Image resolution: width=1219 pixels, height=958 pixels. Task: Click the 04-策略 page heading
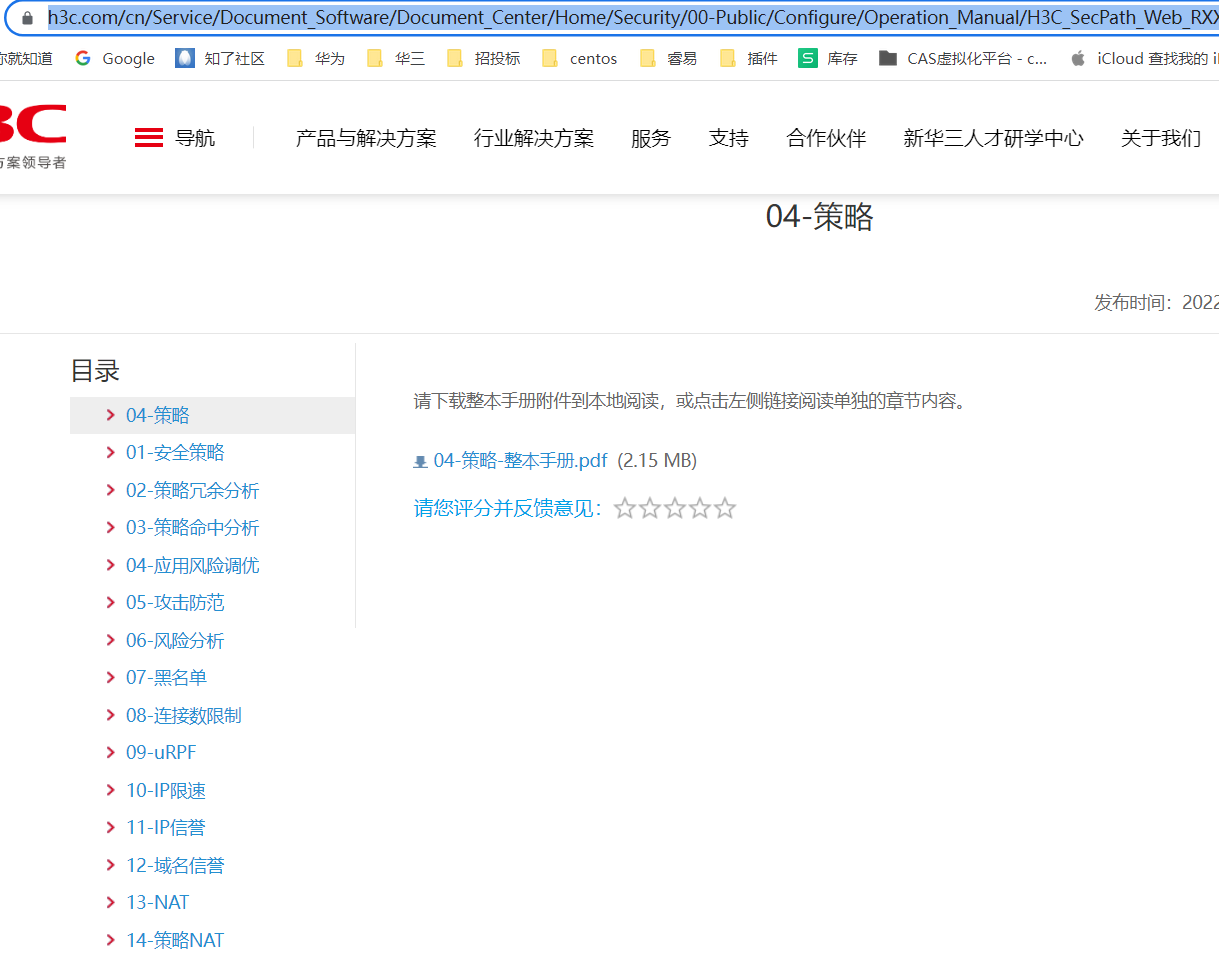coord(820,216)
